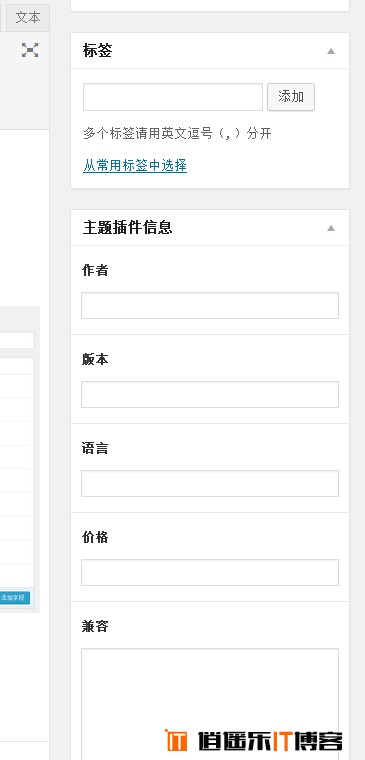Viewport: 365px width, 760px height.
Task: Click the 语言 field label
Action: pyautogui.click(x=95, y=448)
